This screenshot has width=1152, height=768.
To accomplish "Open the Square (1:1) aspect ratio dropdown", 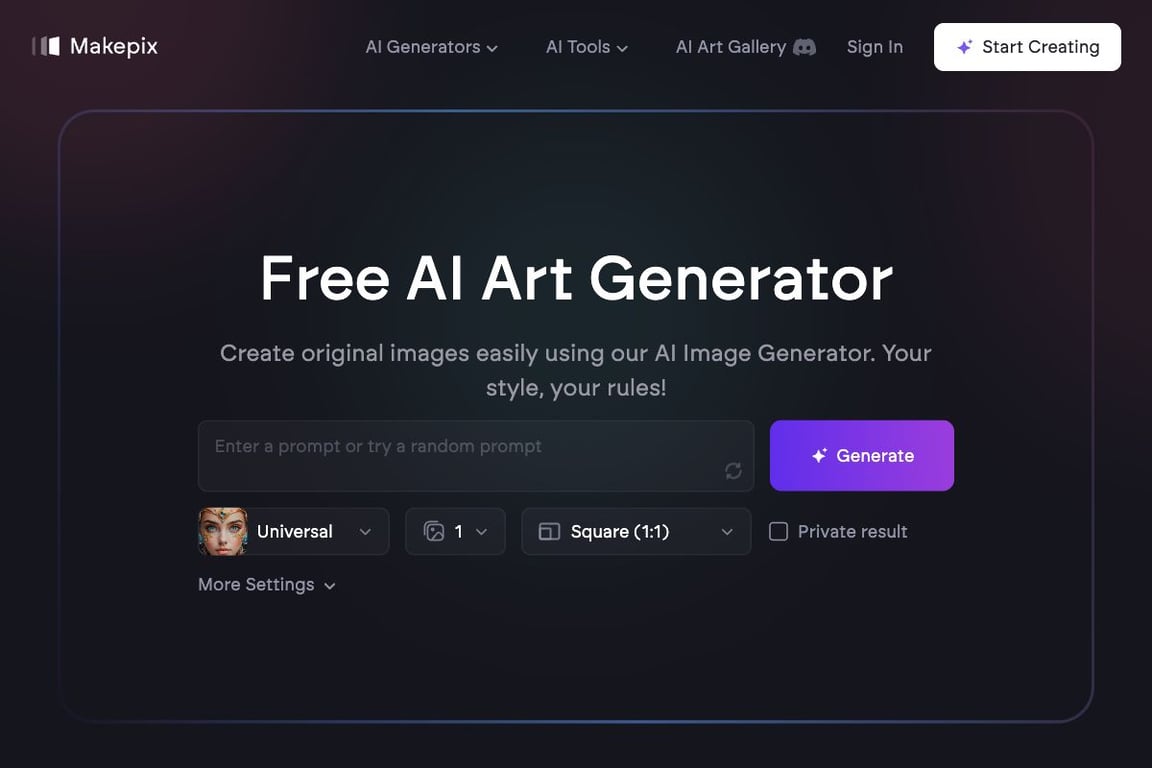I will pos(636,531).
